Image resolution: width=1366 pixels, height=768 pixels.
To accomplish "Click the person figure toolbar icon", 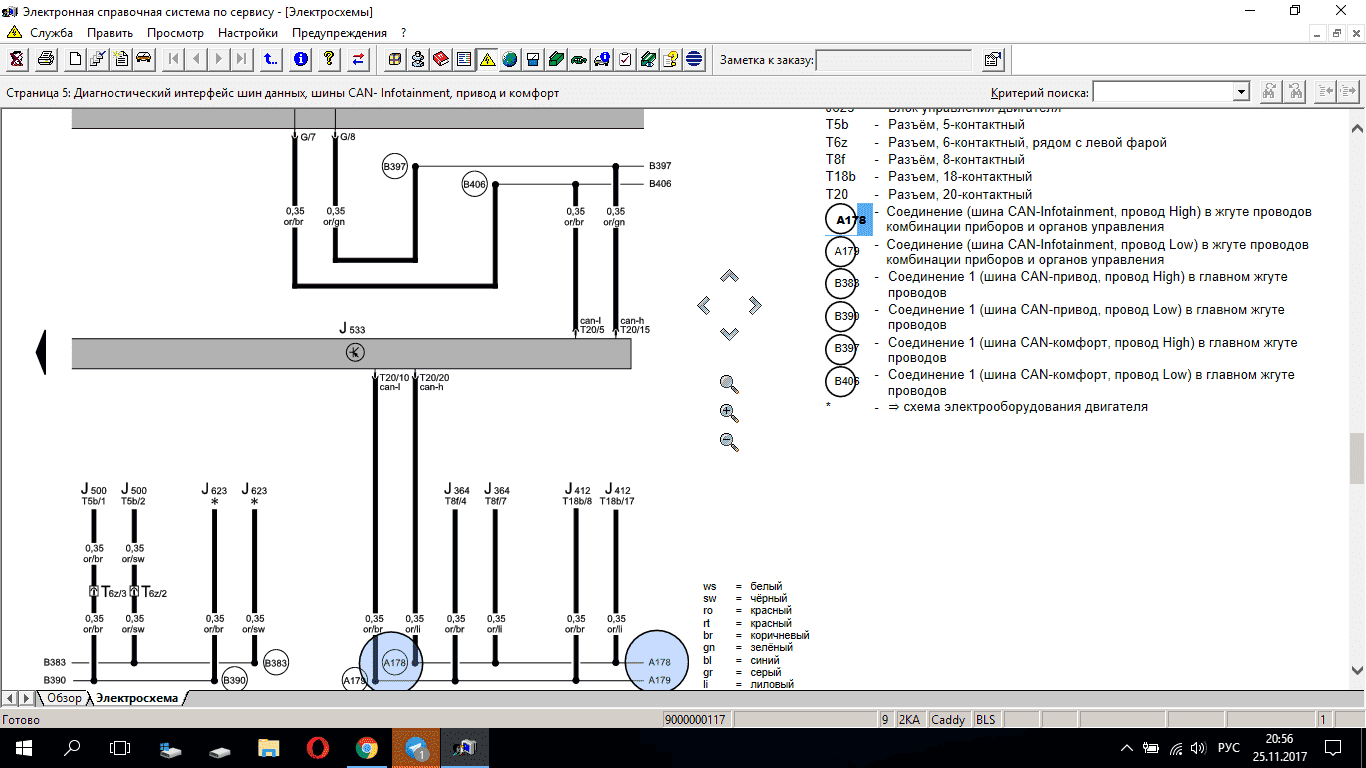I will pyautogui.click(x=418, y=59).
